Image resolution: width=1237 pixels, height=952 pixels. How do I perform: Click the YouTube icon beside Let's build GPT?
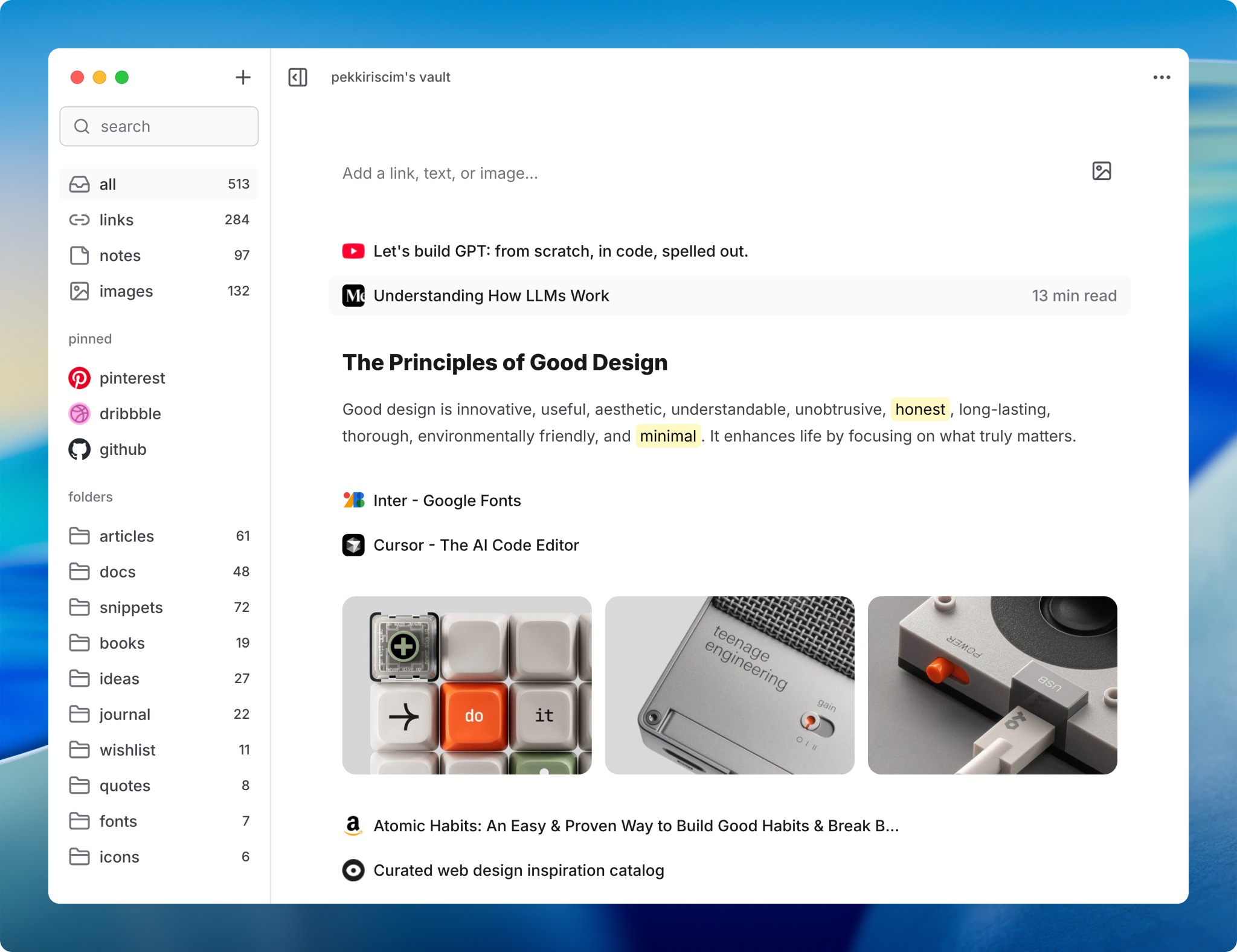(x=353, y=251)
